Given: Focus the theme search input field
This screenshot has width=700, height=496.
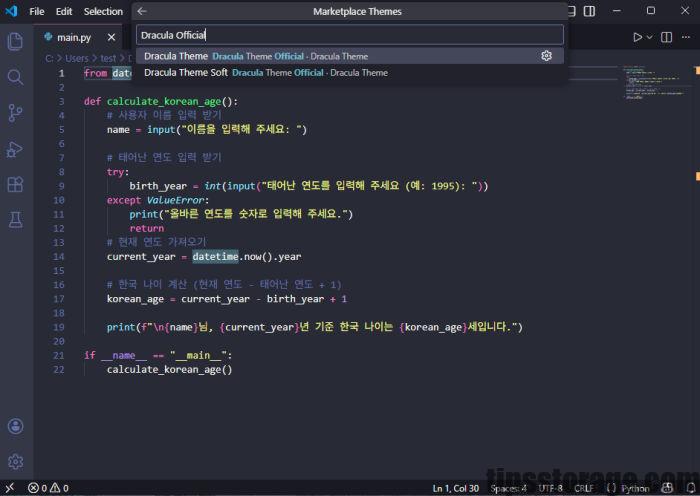Looking at the screenshot, I should point(350,35).
